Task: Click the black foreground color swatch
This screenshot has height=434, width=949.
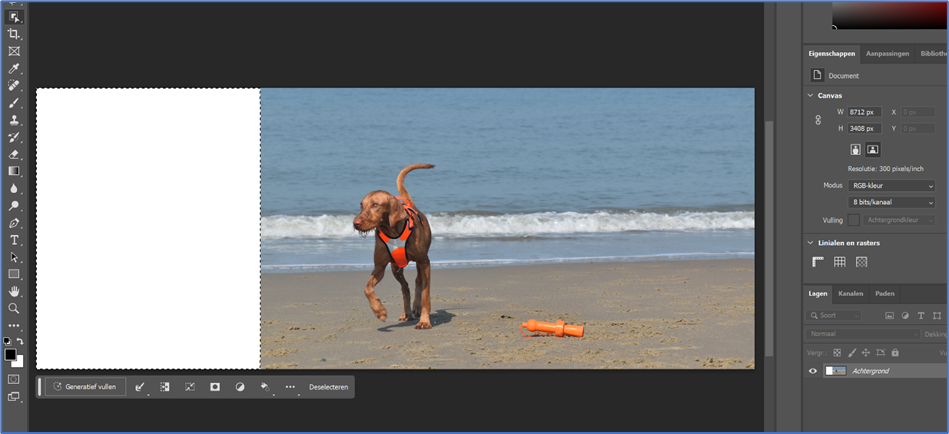Action: [10, 355]
